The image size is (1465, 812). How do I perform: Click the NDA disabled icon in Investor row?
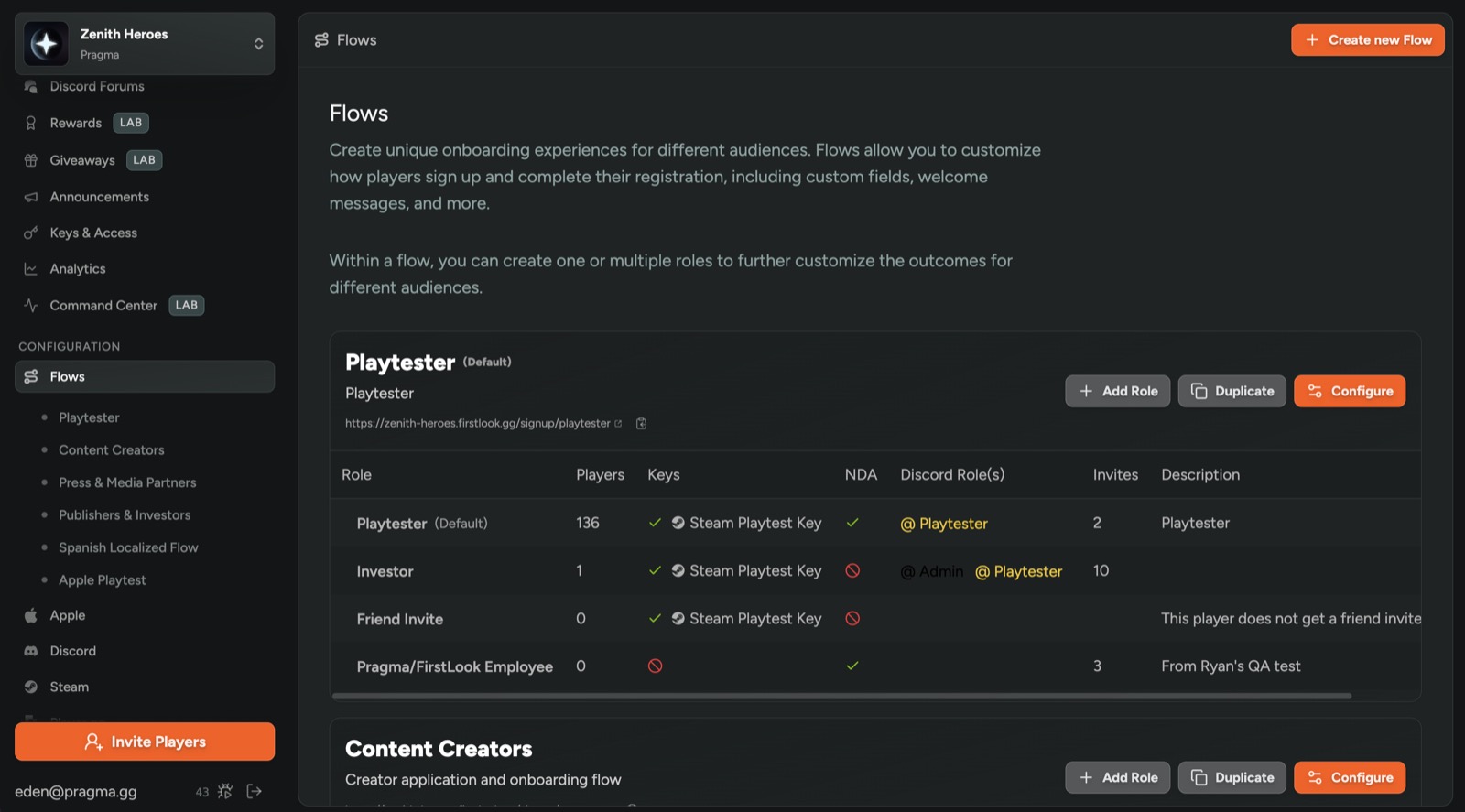coord(852,570)
